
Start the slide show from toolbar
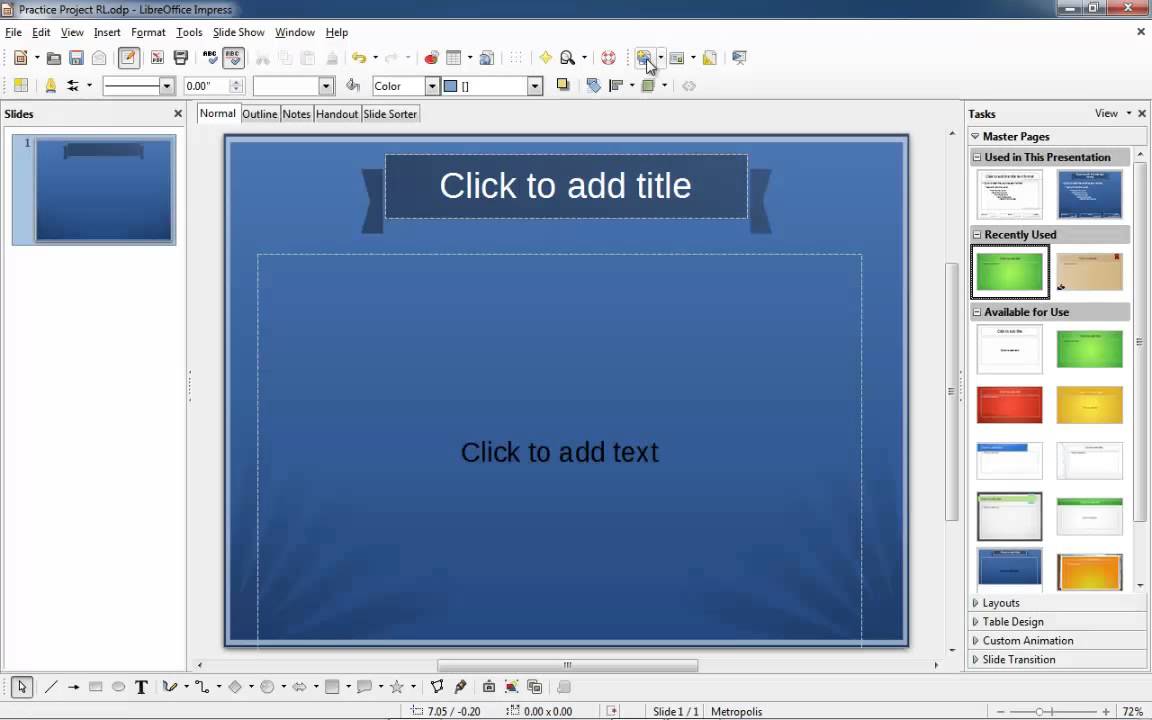(x=739, y=58)
